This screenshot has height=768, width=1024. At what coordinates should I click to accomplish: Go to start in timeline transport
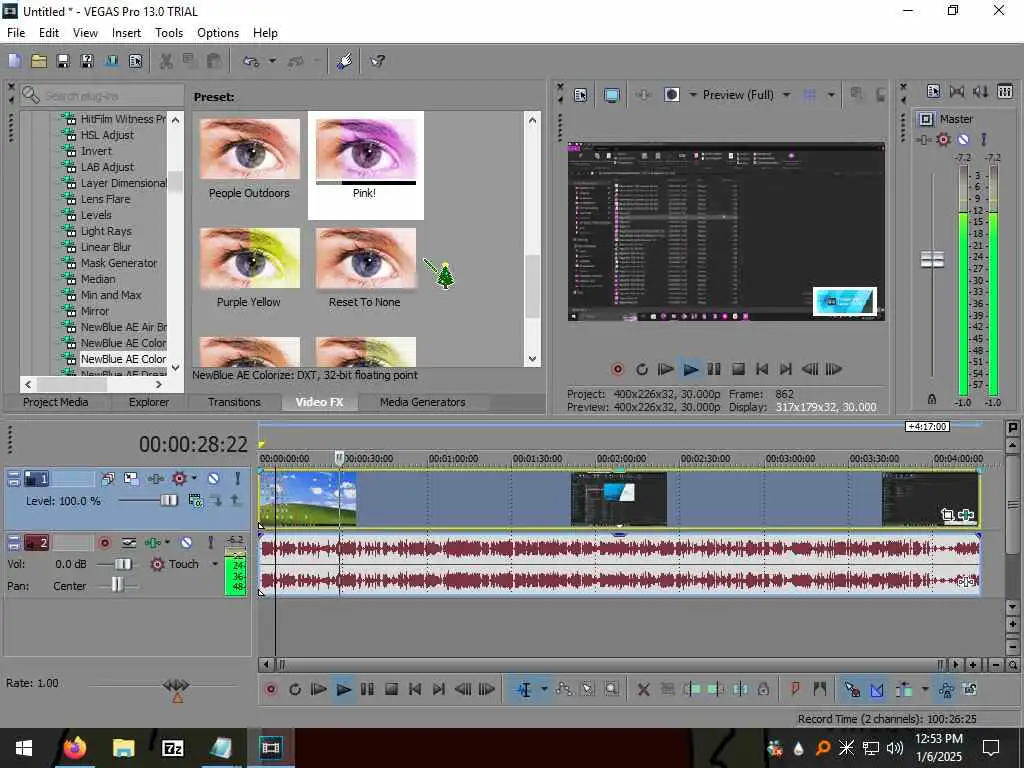[415, 689]
